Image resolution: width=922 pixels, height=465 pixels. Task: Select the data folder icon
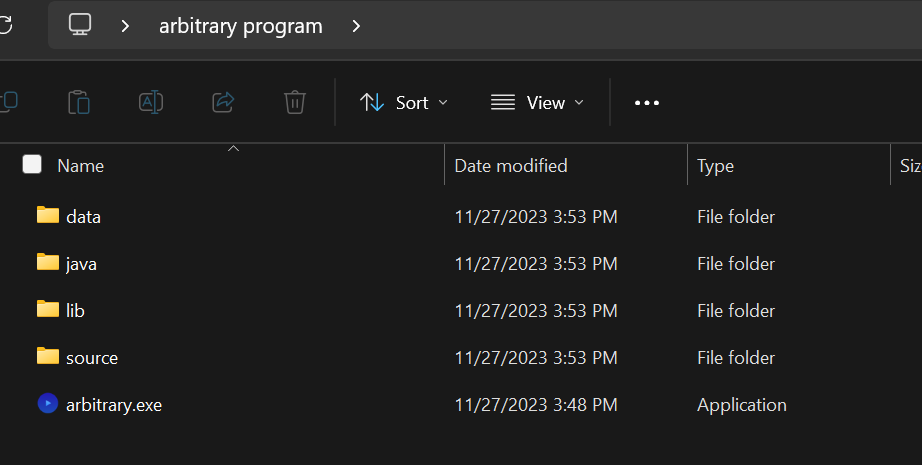pyautogui.click(x=48, y=215)
